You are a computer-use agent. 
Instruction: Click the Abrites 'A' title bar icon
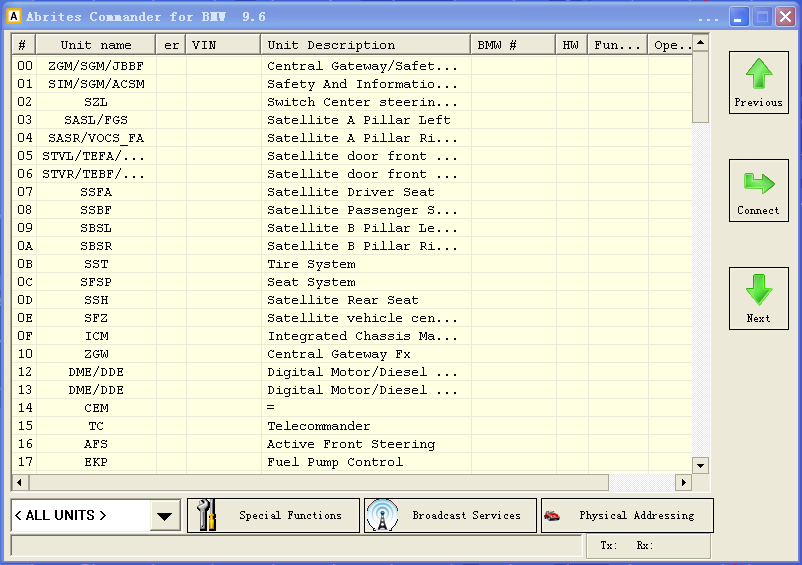pyautogui.click(x=14, y=16)
